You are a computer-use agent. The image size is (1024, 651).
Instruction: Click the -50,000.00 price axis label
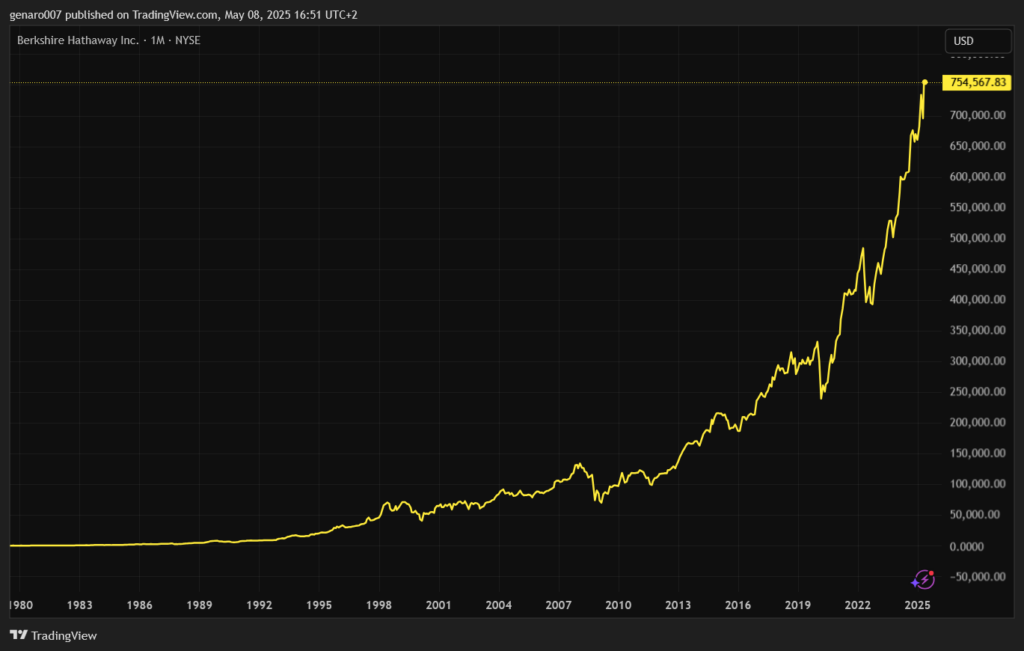(x=977, y=576)
